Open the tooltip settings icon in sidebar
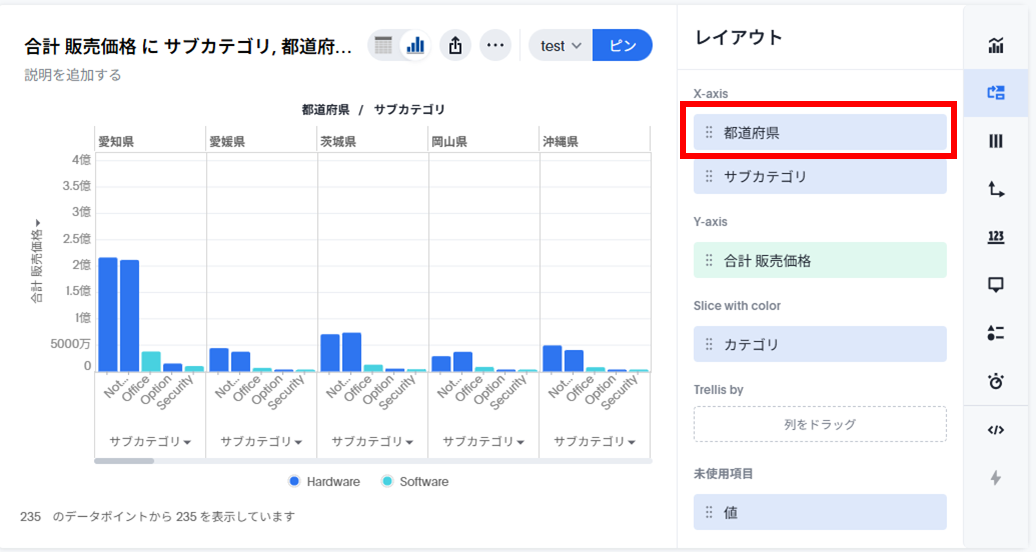1036x552 pixels. click(x=995, y=285)
